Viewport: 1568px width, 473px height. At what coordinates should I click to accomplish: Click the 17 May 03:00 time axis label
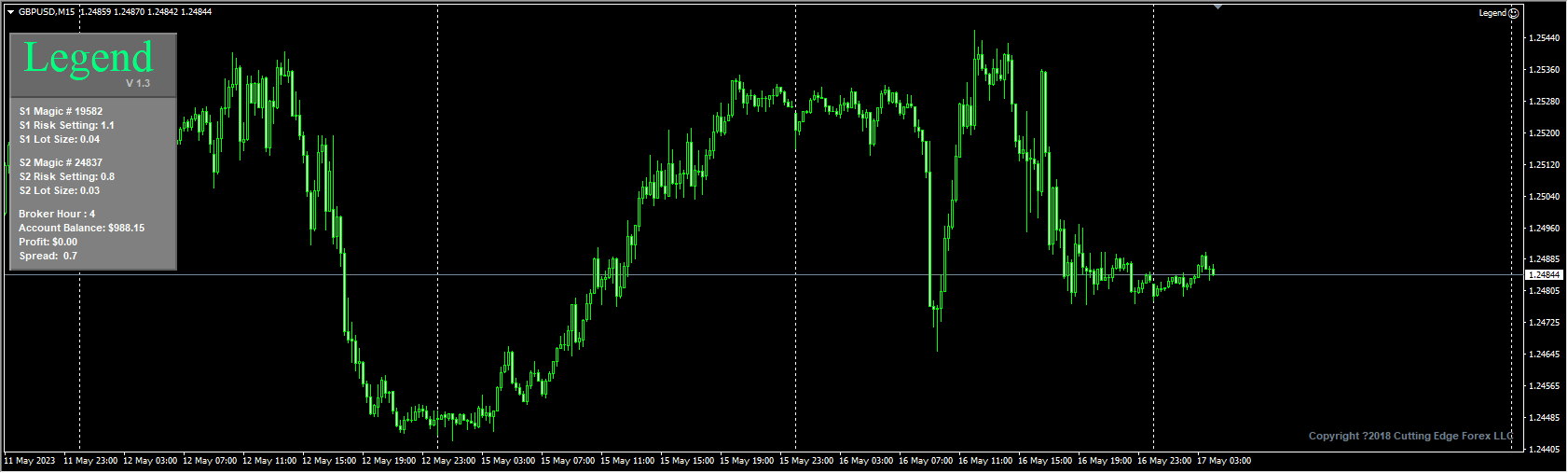tap(1224, 461)
